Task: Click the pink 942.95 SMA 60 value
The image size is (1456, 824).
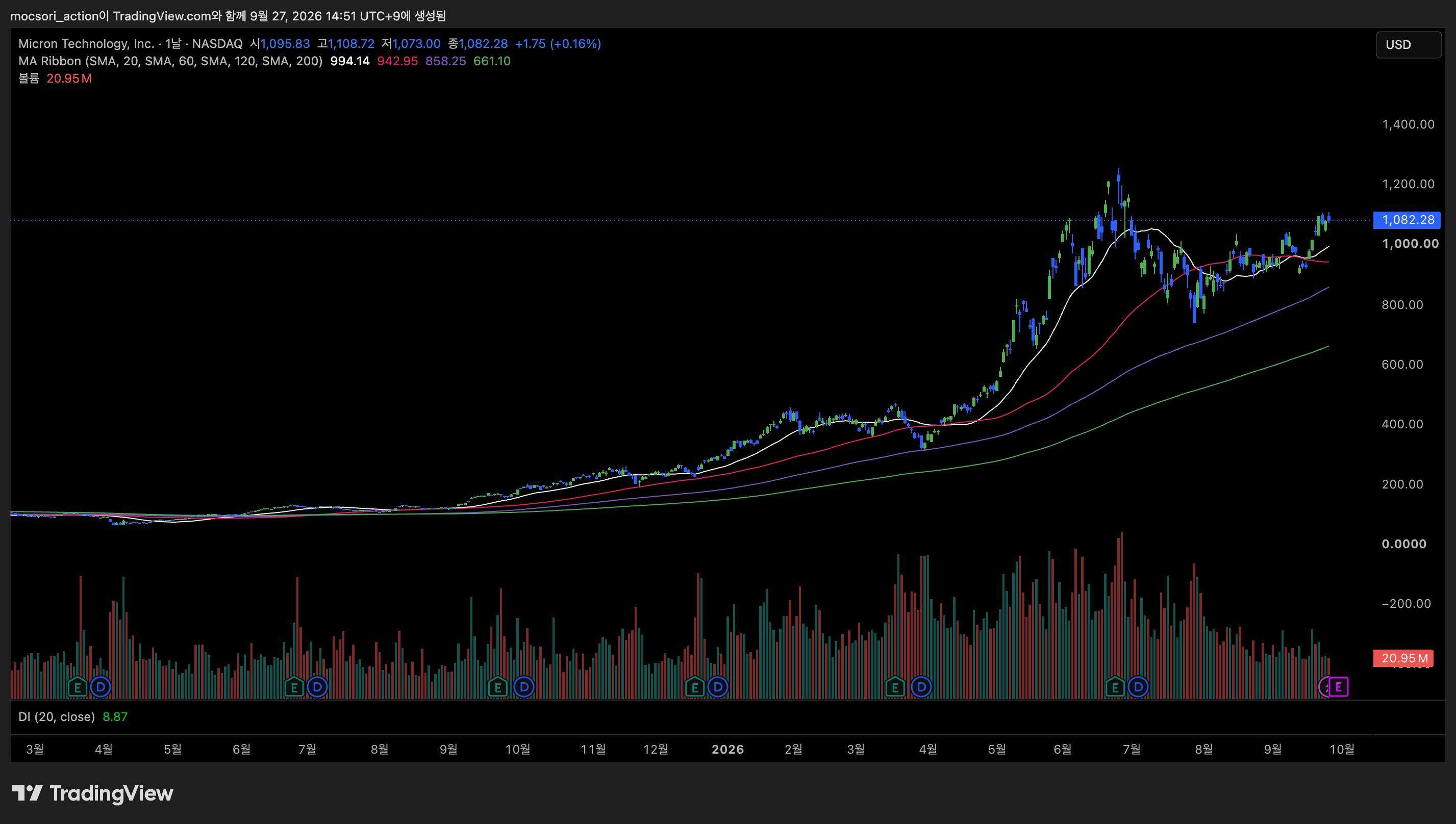Action: coord(397,61)
